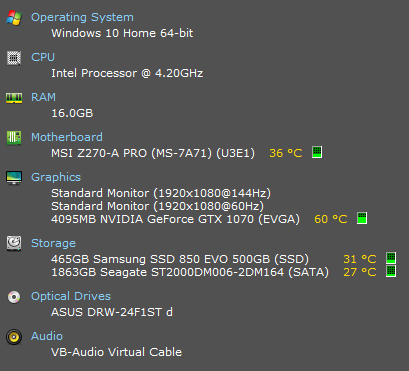The height and width of the screenshot is (371, 409).
Task: Click the Graphics monitor icon
Action: pyautogui.click(x=14, y=178)
